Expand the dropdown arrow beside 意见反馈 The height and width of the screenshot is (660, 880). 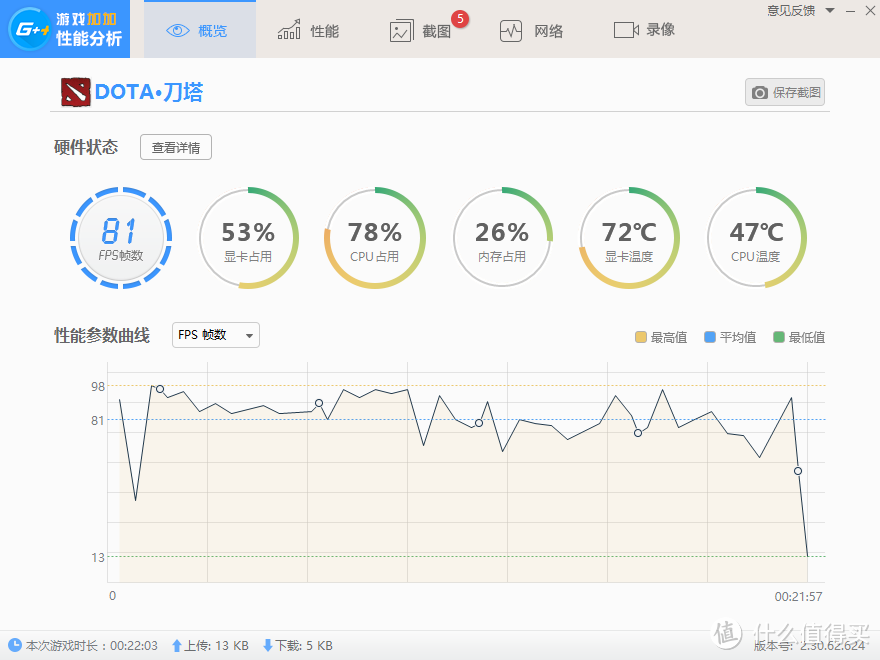pyautogui.click(x=830, y=11)
